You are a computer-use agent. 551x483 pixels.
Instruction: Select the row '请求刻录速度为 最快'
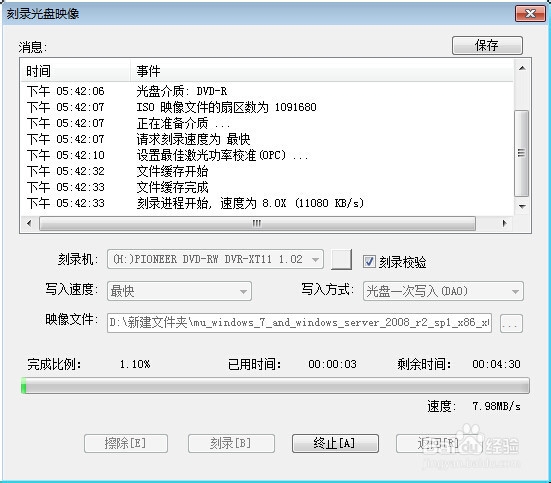pyautogui.click(x=267, y=140)
